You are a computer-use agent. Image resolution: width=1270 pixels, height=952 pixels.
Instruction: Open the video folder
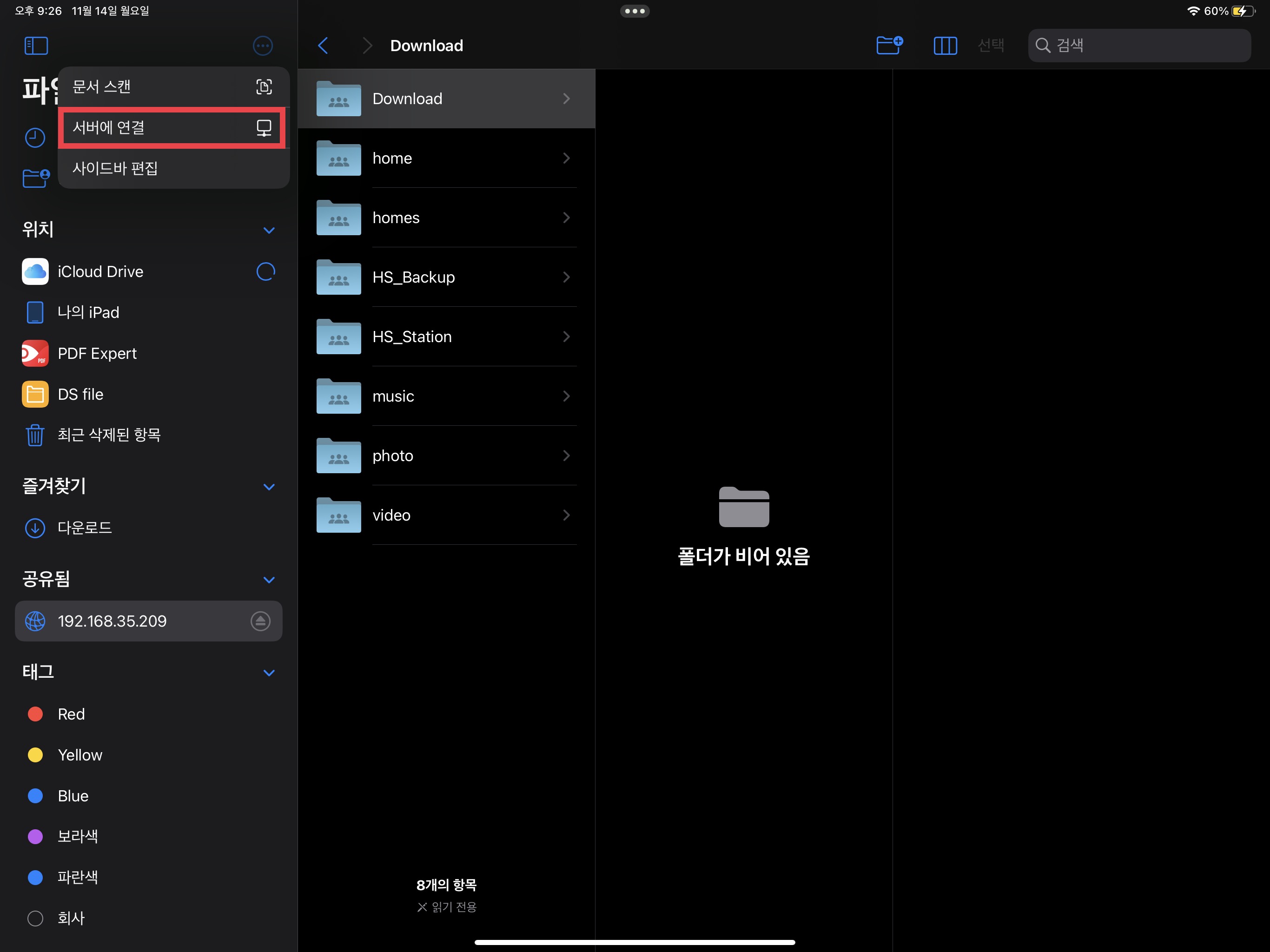[446, 515]
